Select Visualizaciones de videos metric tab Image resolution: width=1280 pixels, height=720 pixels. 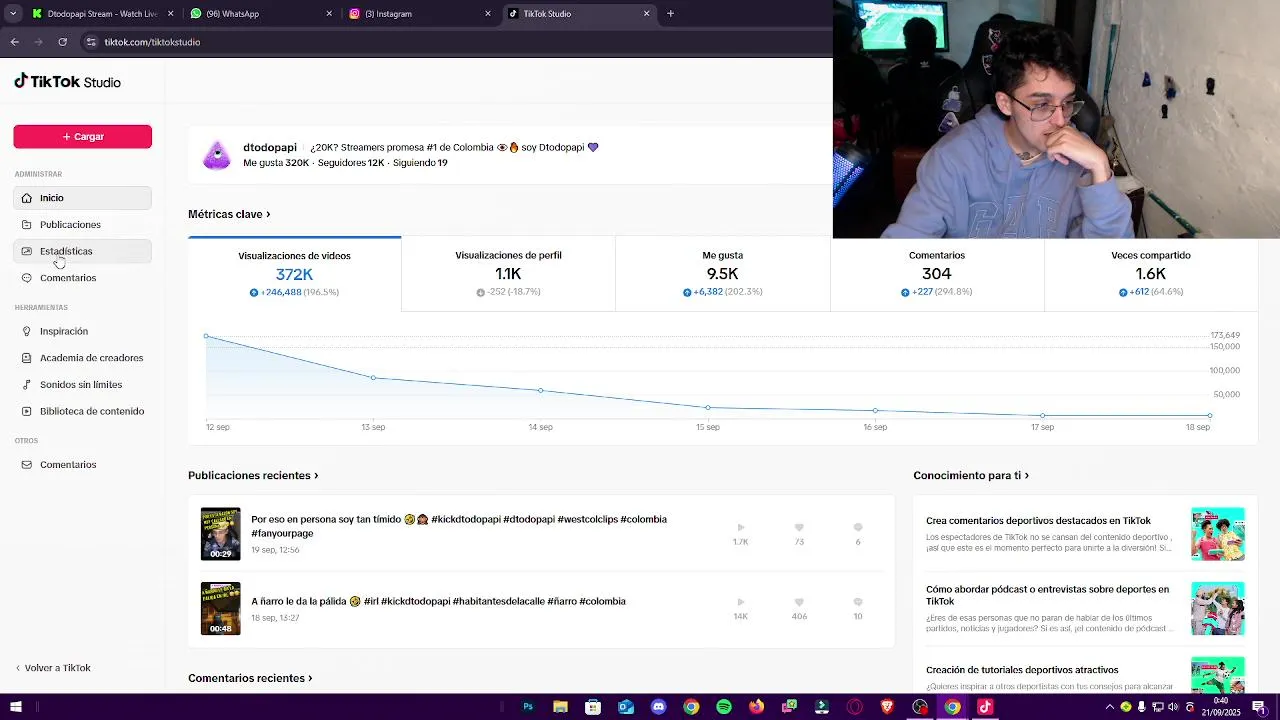(x=294, y=274)
